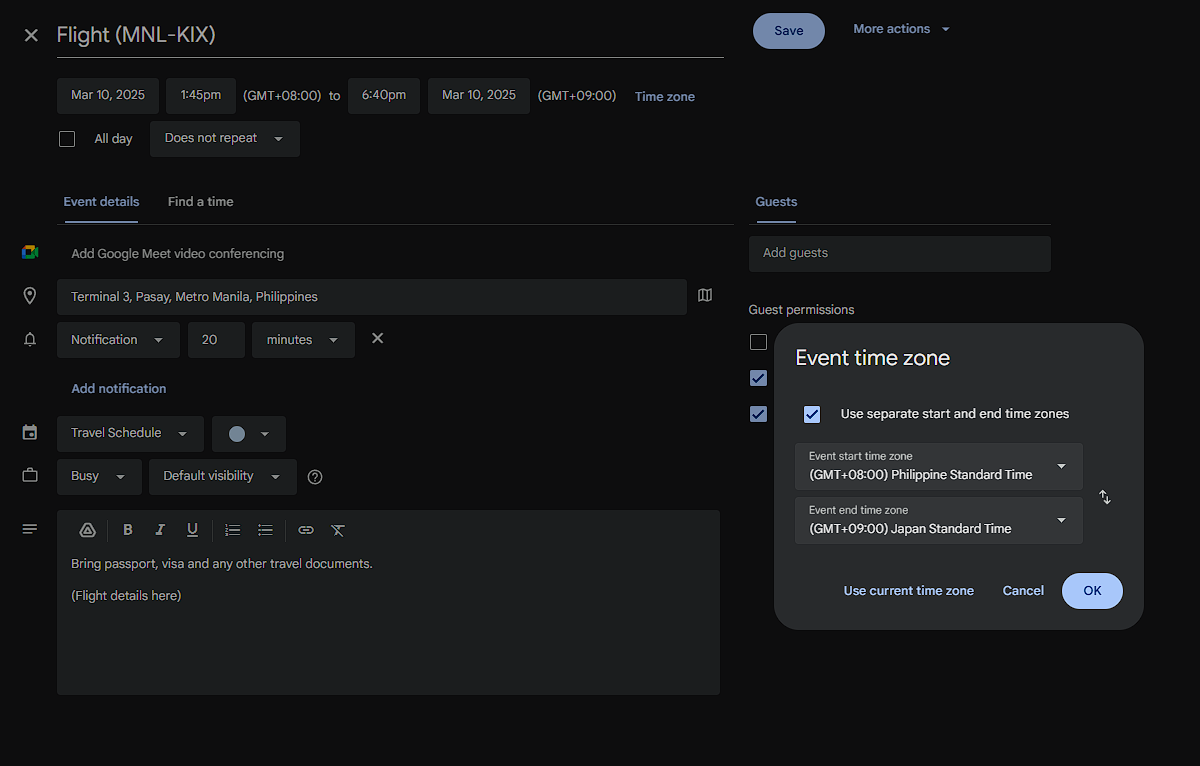Click the calendar icon beside Travel Schedule
The height and width of the screenshot is (766, 1200).
click(x=30, y=433)
